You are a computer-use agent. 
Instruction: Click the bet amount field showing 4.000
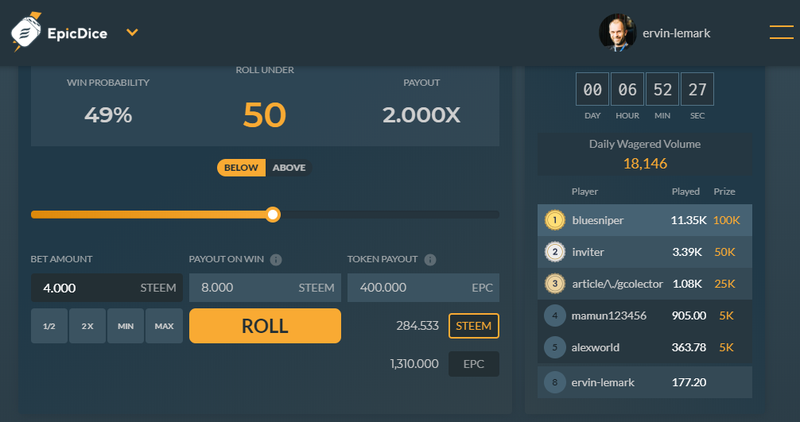pos(107,288)
